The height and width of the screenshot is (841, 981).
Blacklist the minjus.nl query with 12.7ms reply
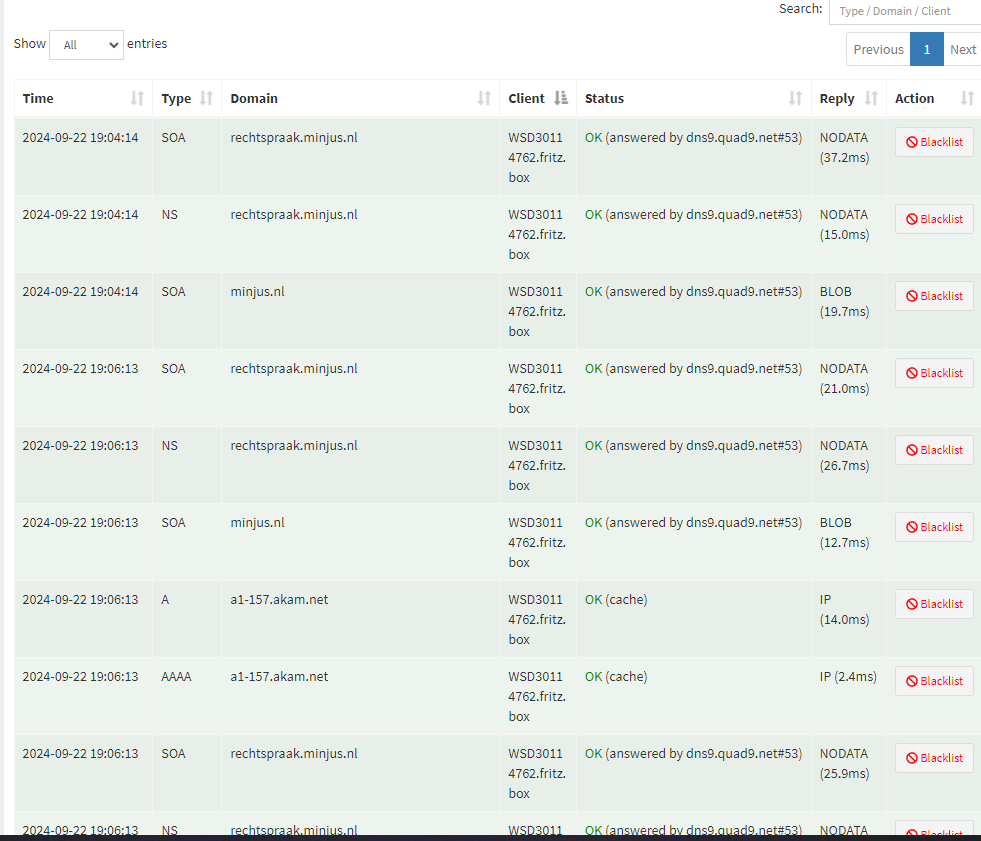pyautogui.click(x=934, y=527)
